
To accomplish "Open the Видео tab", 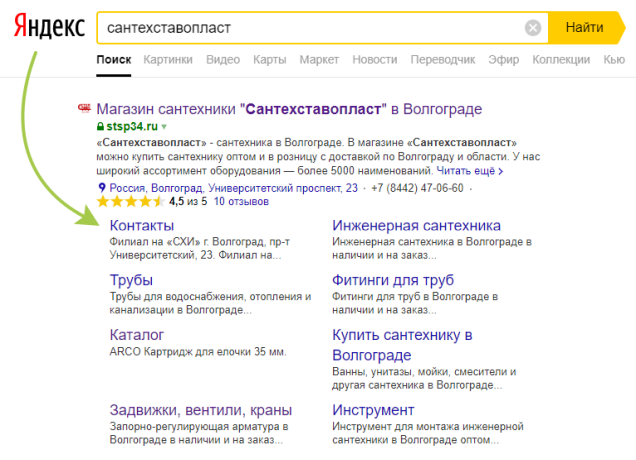I will coord(223,60).
